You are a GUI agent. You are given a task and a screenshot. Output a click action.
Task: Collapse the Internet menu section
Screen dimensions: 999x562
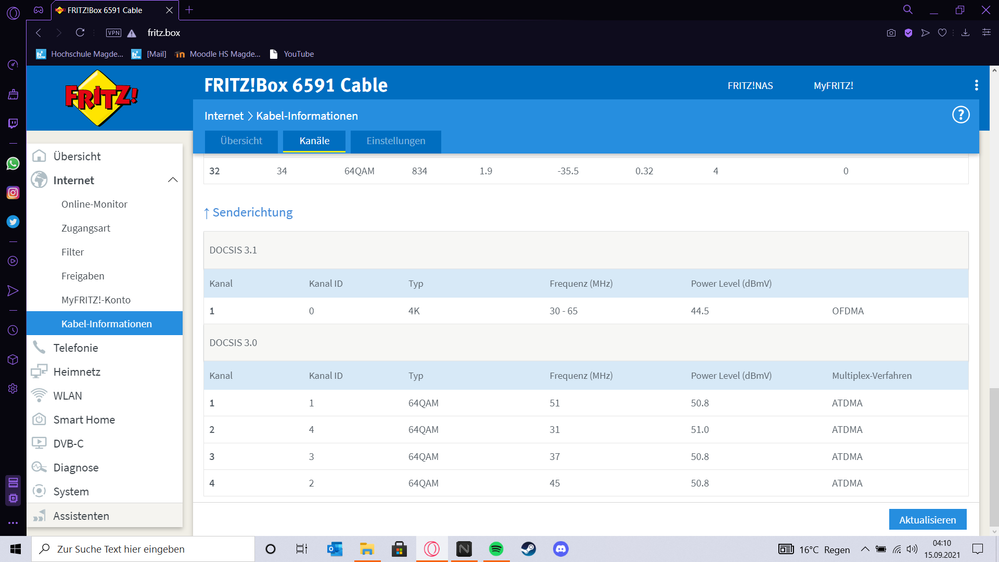(x=172, y=180)
